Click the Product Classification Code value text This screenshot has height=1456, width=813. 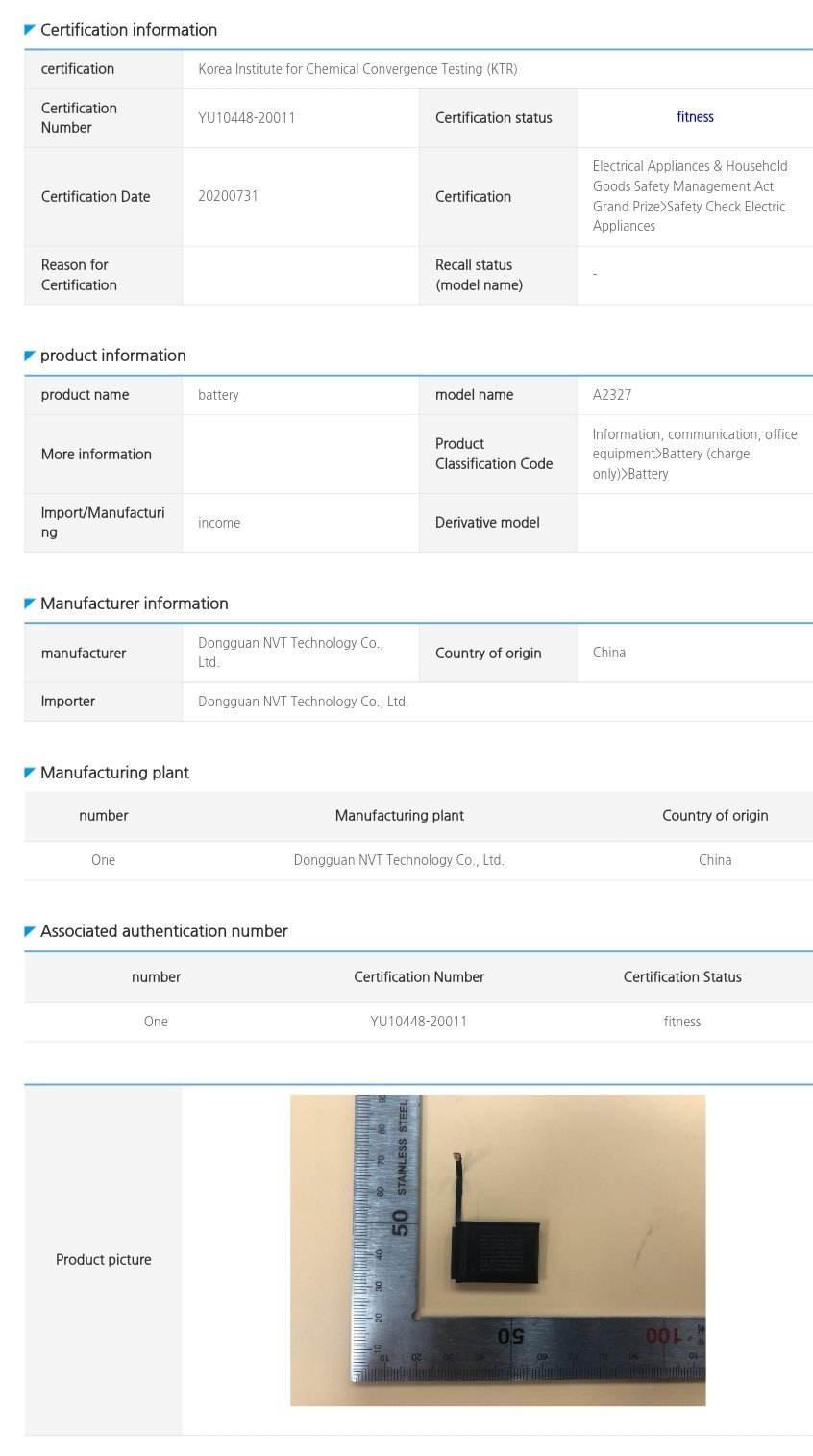point(694,454)
